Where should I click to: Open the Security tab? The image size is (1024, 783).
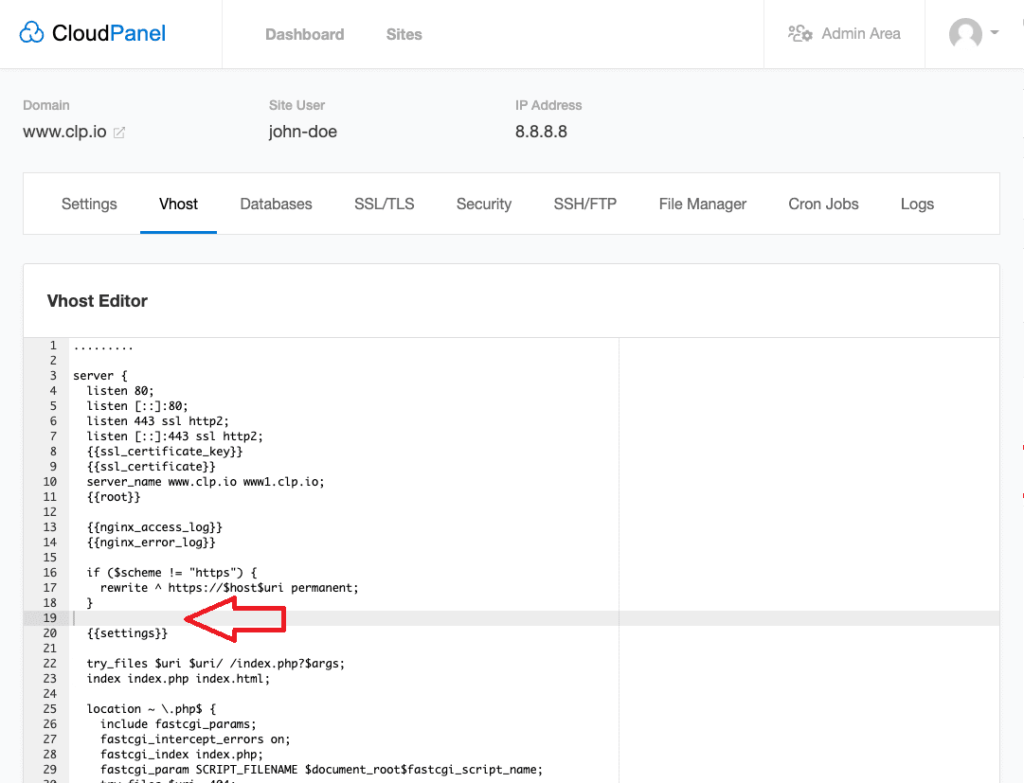pos(484,204)
